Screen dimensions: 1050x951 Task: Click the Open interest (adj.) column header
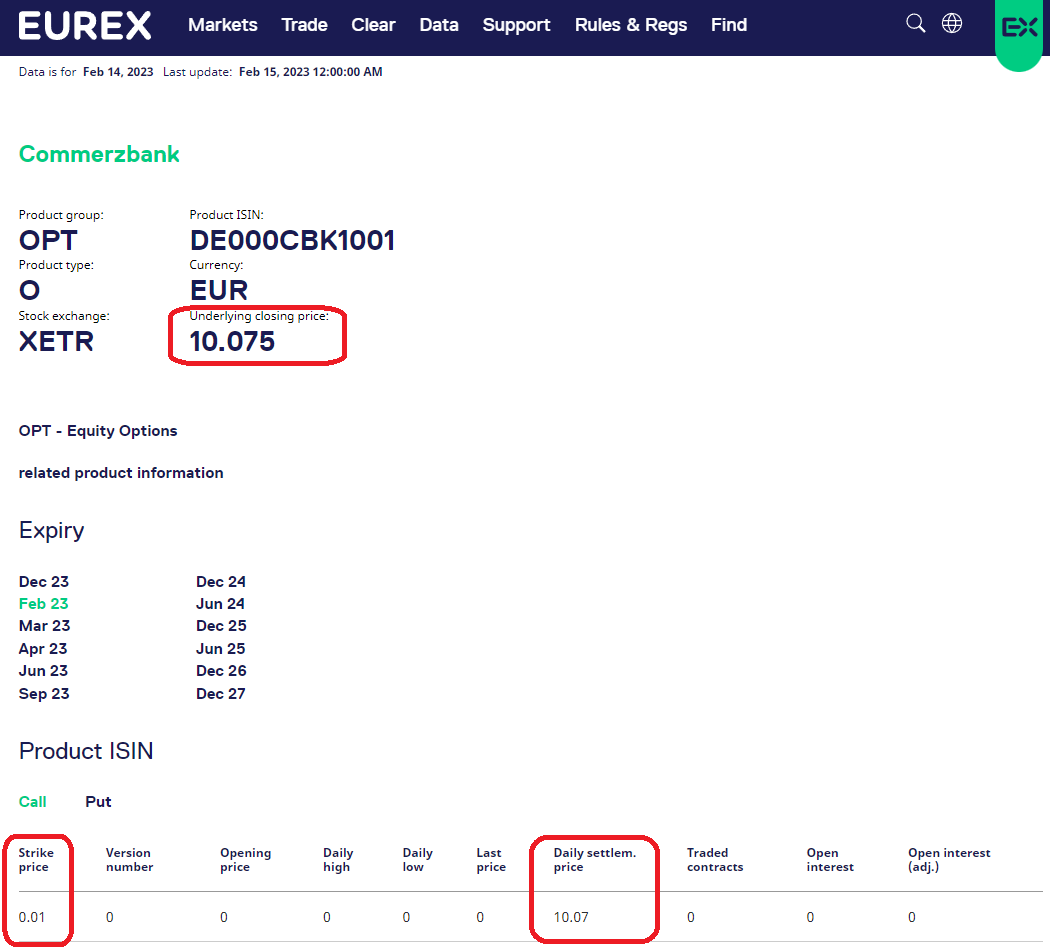(949, 859)
